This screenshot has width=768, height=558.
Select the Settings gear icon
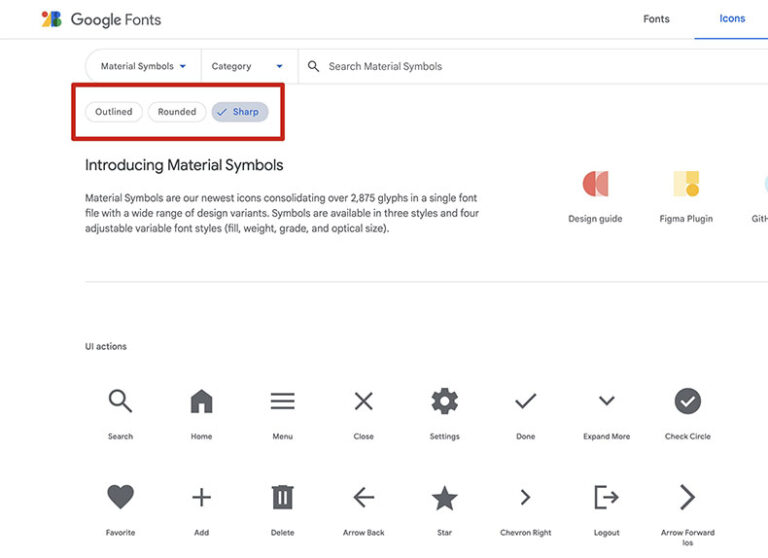tap(444, 402)
